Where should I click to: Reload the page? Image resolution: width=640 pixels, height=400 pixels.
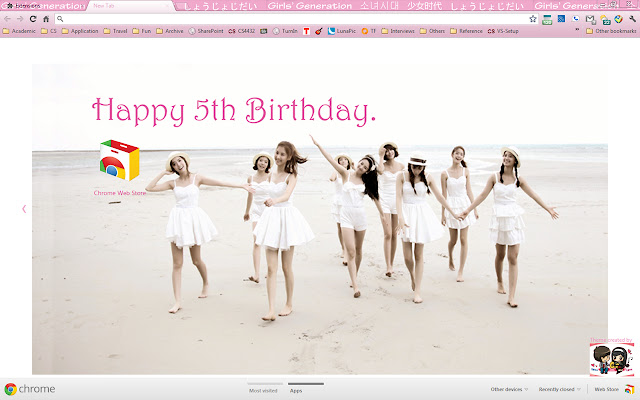coord(33,19)
